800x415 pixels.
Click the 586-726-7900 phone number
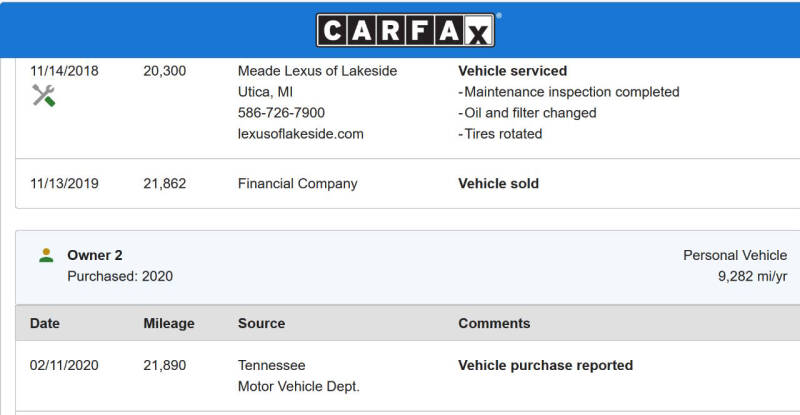click(x=281, y=113)
